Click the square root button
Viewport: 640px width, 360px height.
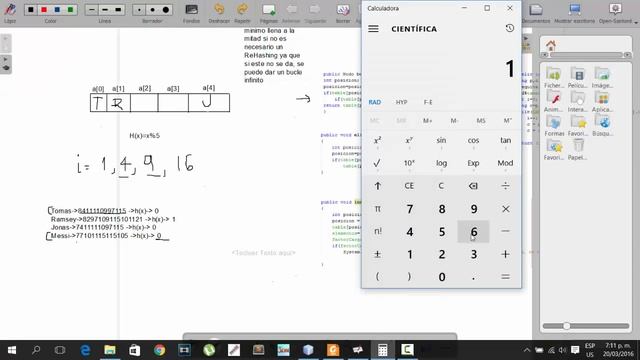pyautogui.click(x=377, y=163)
